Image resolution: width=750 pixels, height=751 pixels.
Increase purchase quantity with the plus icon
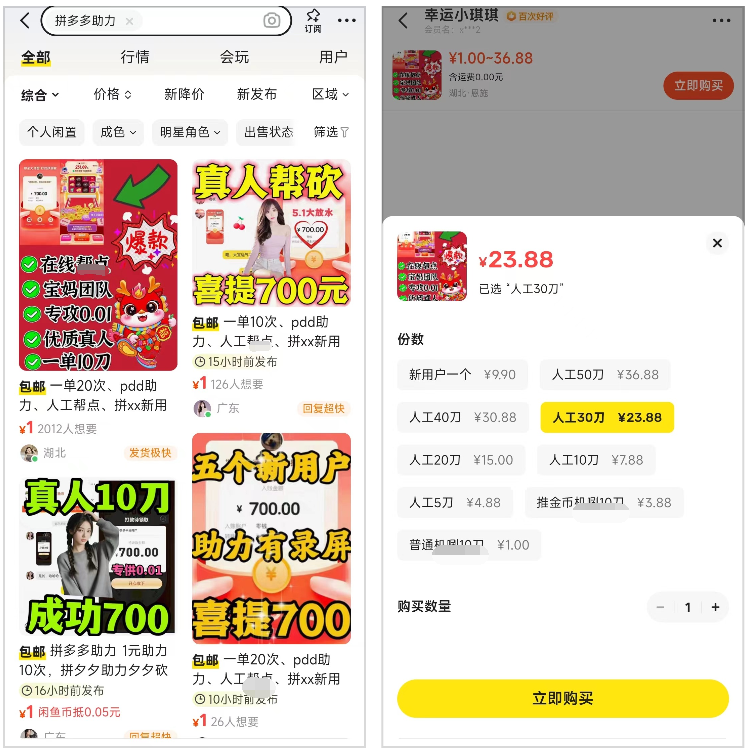click(716, 607)
